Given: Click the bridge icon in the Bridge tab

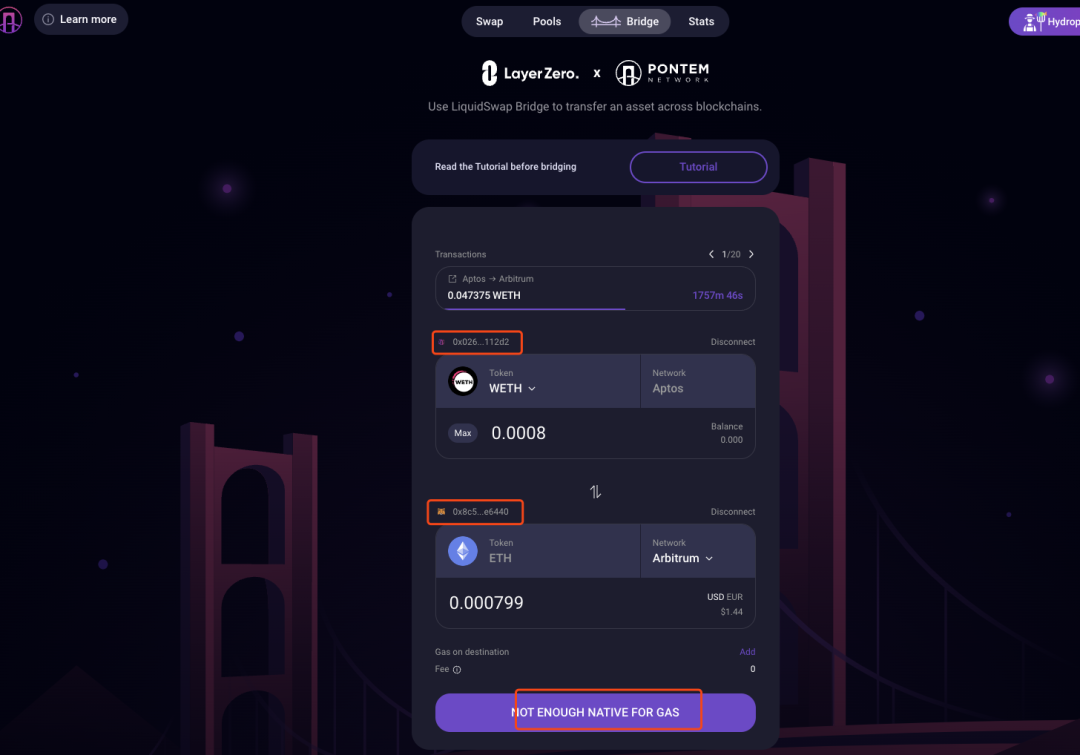Looking at the screenshot, I should click(x=605, y=21).
